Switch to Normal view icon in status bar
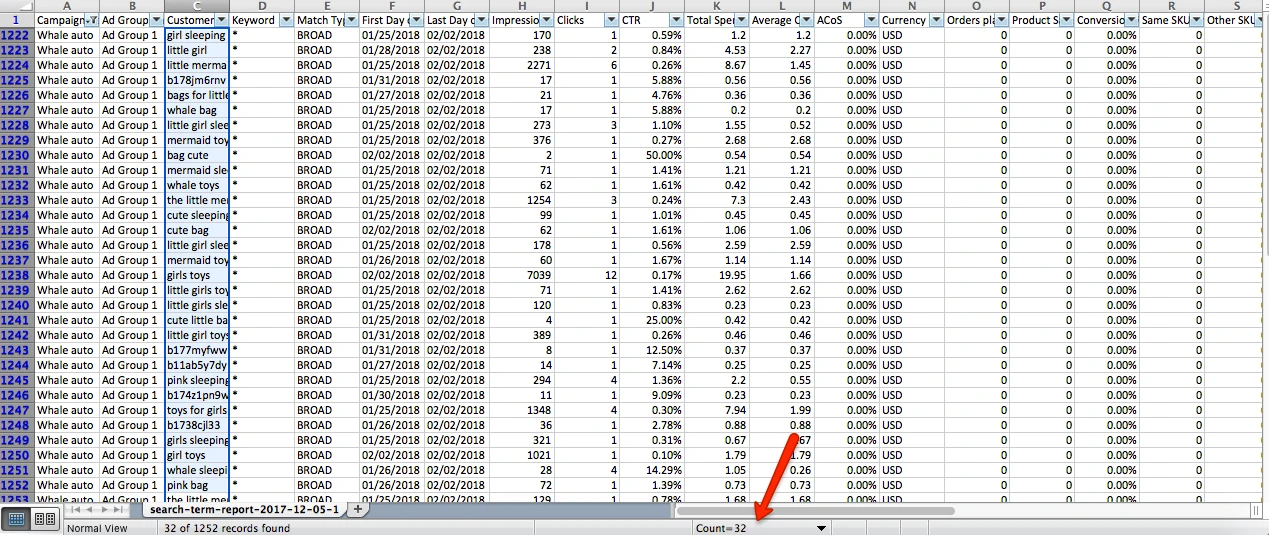Image resolution: width=1269 pixels, height=535 pixels. [x=17, y=519]
